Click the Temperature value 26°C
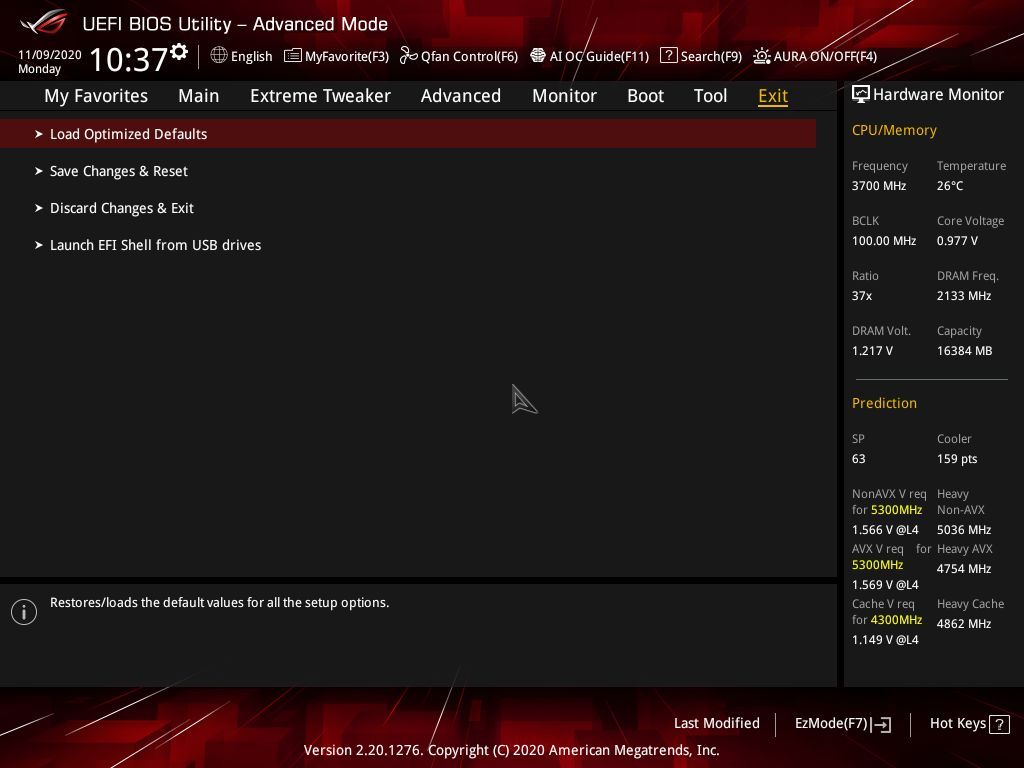 (x=950, y=186)
